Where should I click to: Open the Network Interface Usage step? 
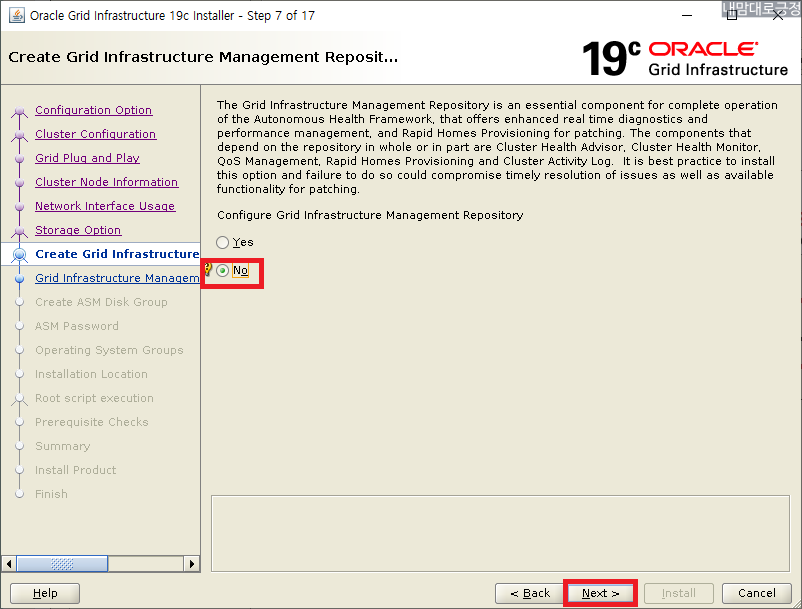[105, 206]
